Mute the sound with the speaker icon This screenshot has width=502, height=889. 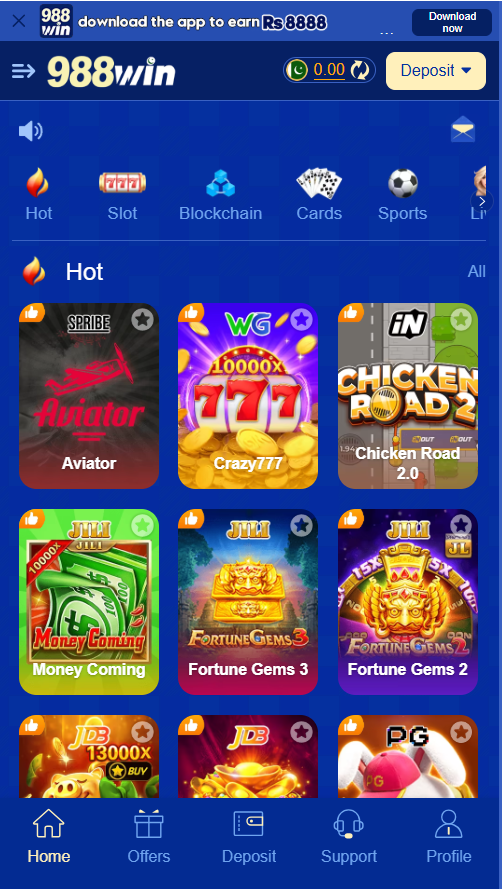tap(31, 132)
